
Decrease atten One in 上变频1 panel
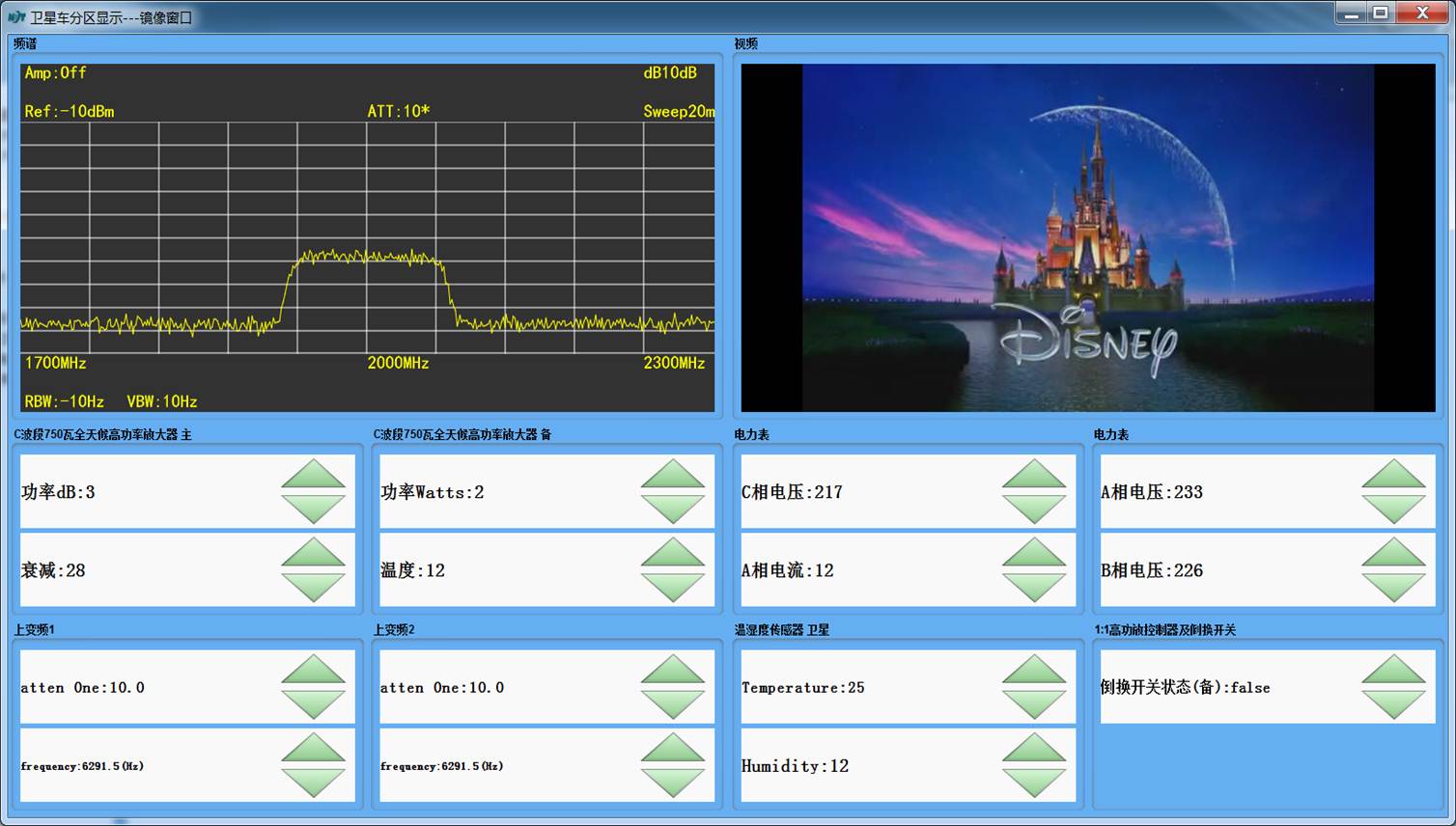click(313, 704)
